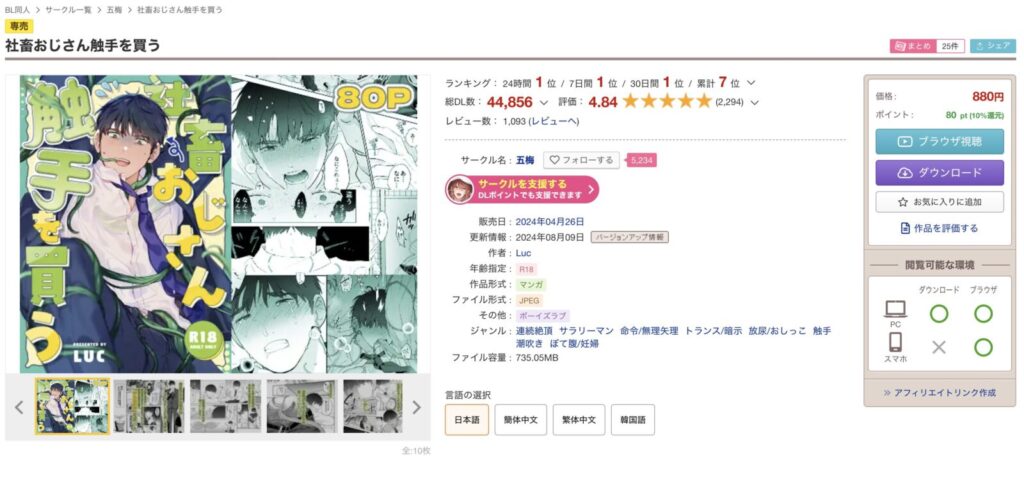
Task: Select 簡体中文 language option
Action: 520,420
